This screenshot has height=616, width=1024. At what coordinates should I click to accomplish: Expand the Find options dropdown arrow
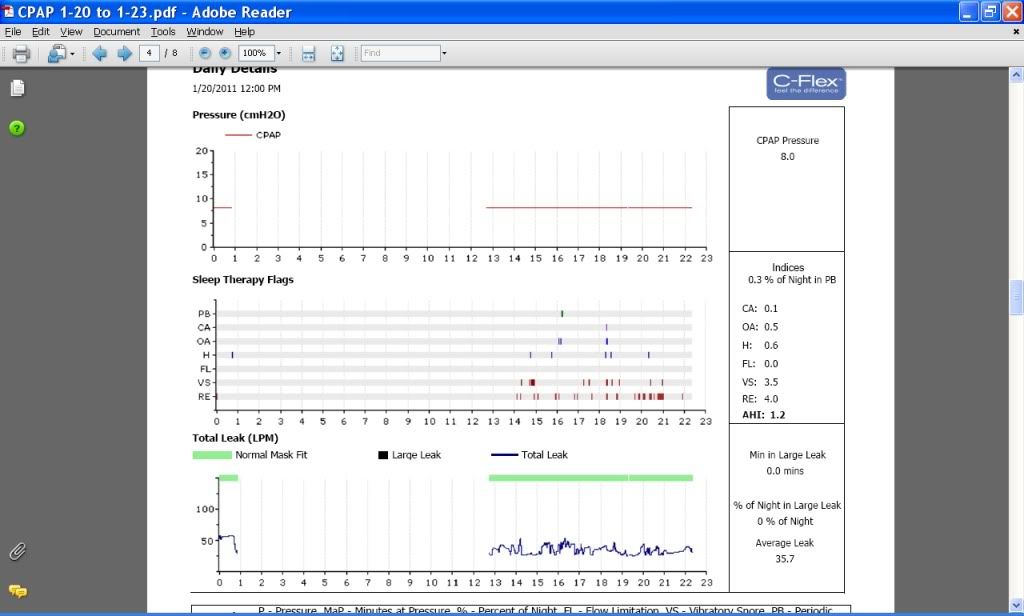click(444, 53)
